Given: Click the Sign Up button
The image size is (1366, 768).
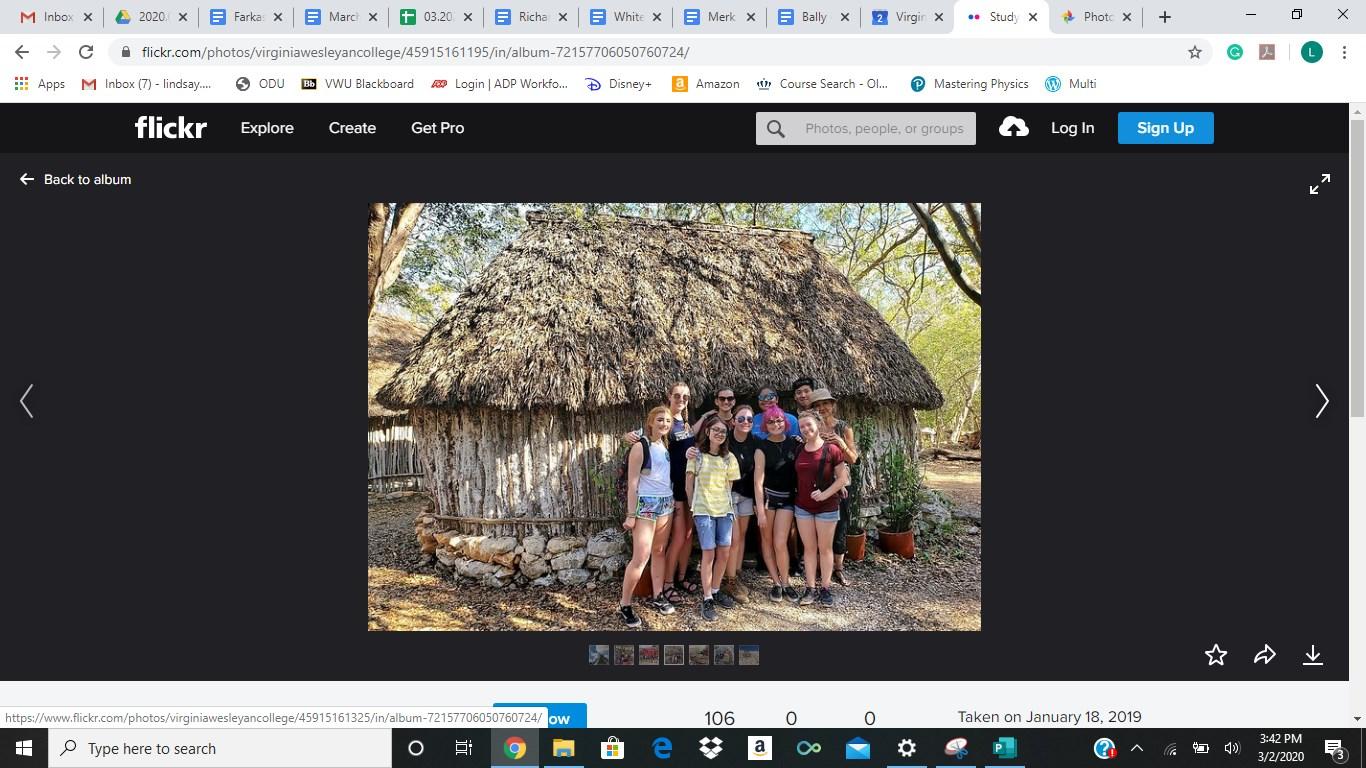Looking at the screenshot, I should [x=1165, y=128].
